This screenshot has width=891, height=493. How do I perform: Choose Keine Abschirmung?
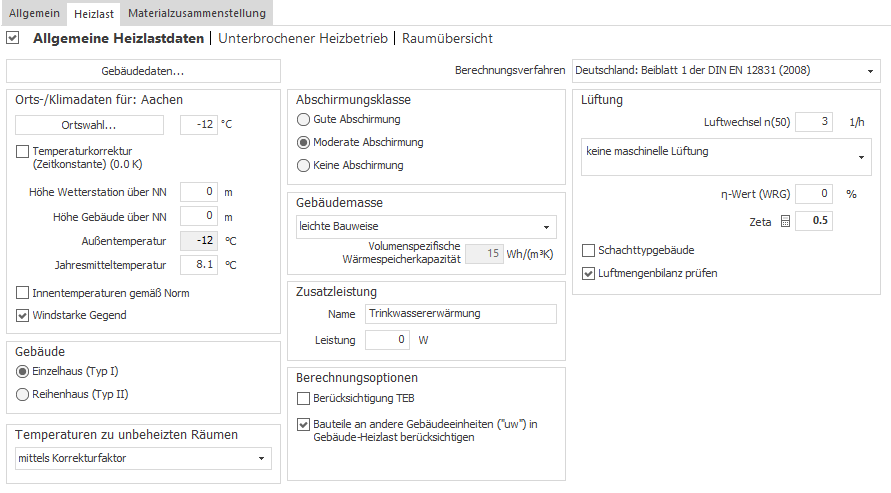[303, 165]
